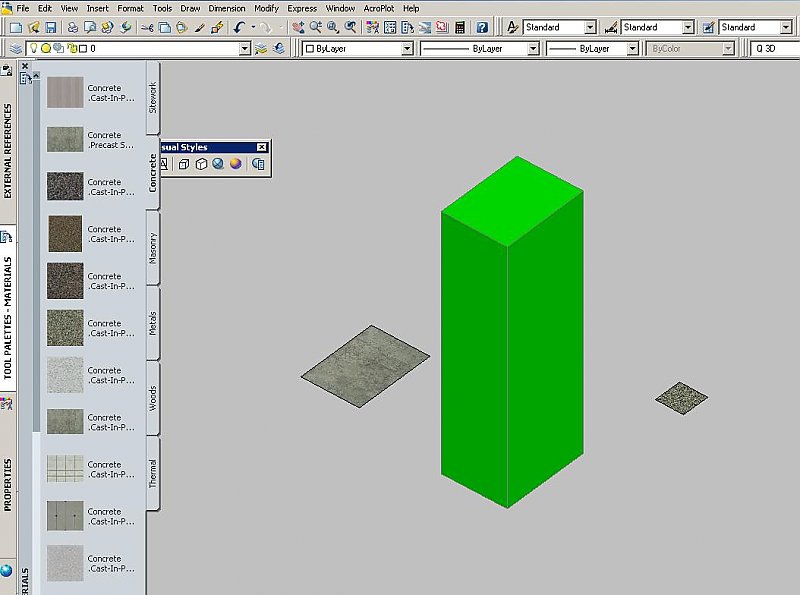Open the Visual Styles Manager icon

click(x=258, y=164)
